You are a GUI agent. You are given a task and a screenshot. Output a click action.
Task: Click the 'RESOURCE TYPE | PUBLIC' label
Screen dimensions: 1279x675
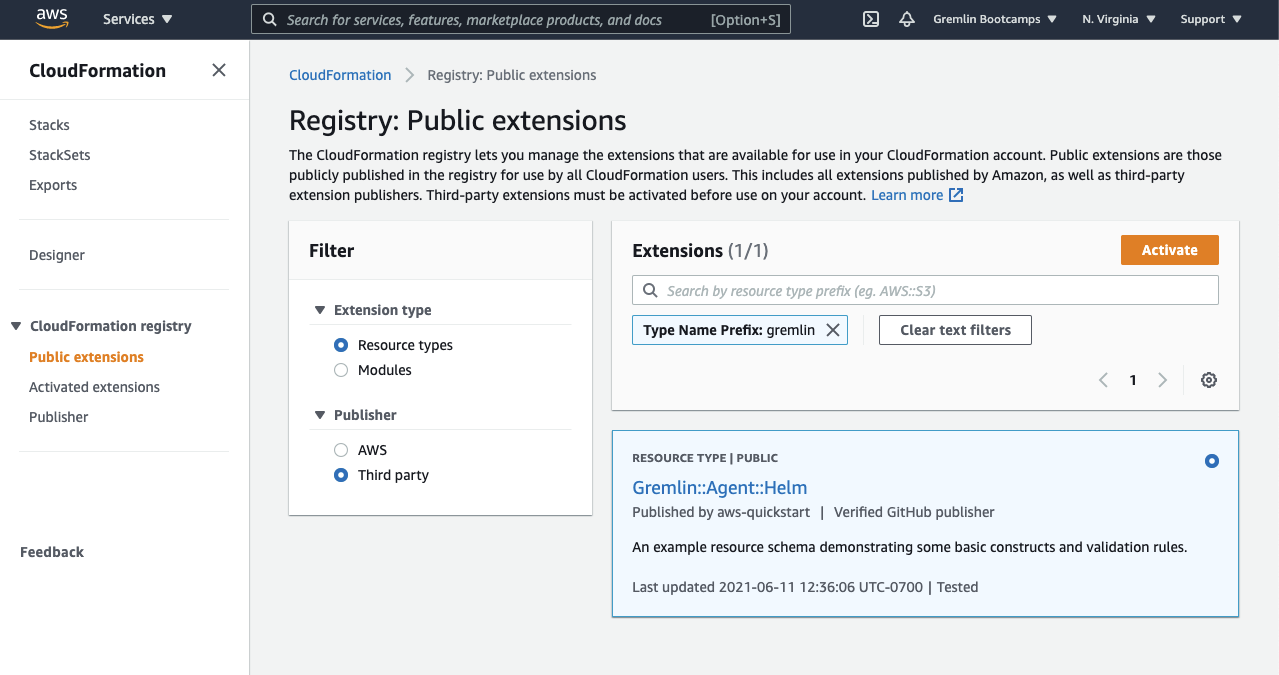pyautogui.click(x=705, y=458)
